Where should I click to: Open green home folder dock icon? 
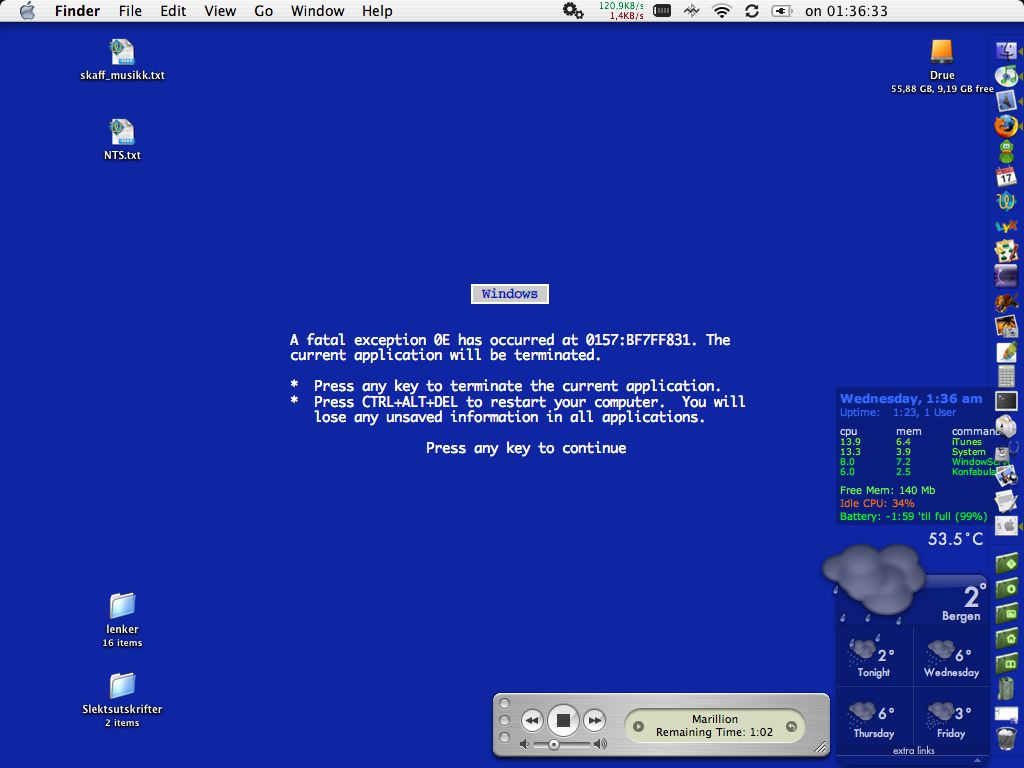[1006, 637]
